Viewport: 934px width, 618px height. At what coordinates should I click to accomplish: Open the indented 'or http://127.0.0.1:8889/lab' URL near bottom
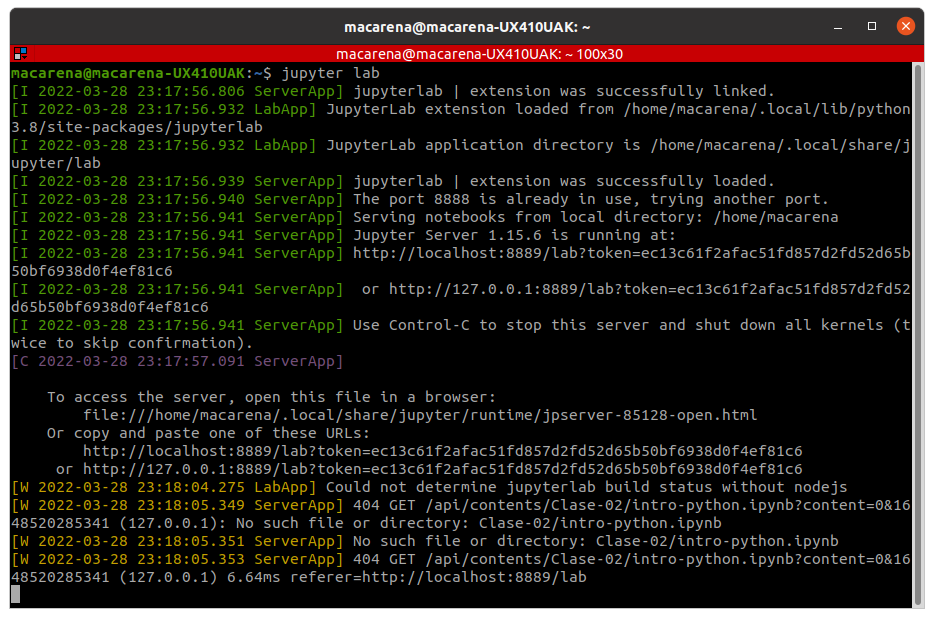point(429,469)
